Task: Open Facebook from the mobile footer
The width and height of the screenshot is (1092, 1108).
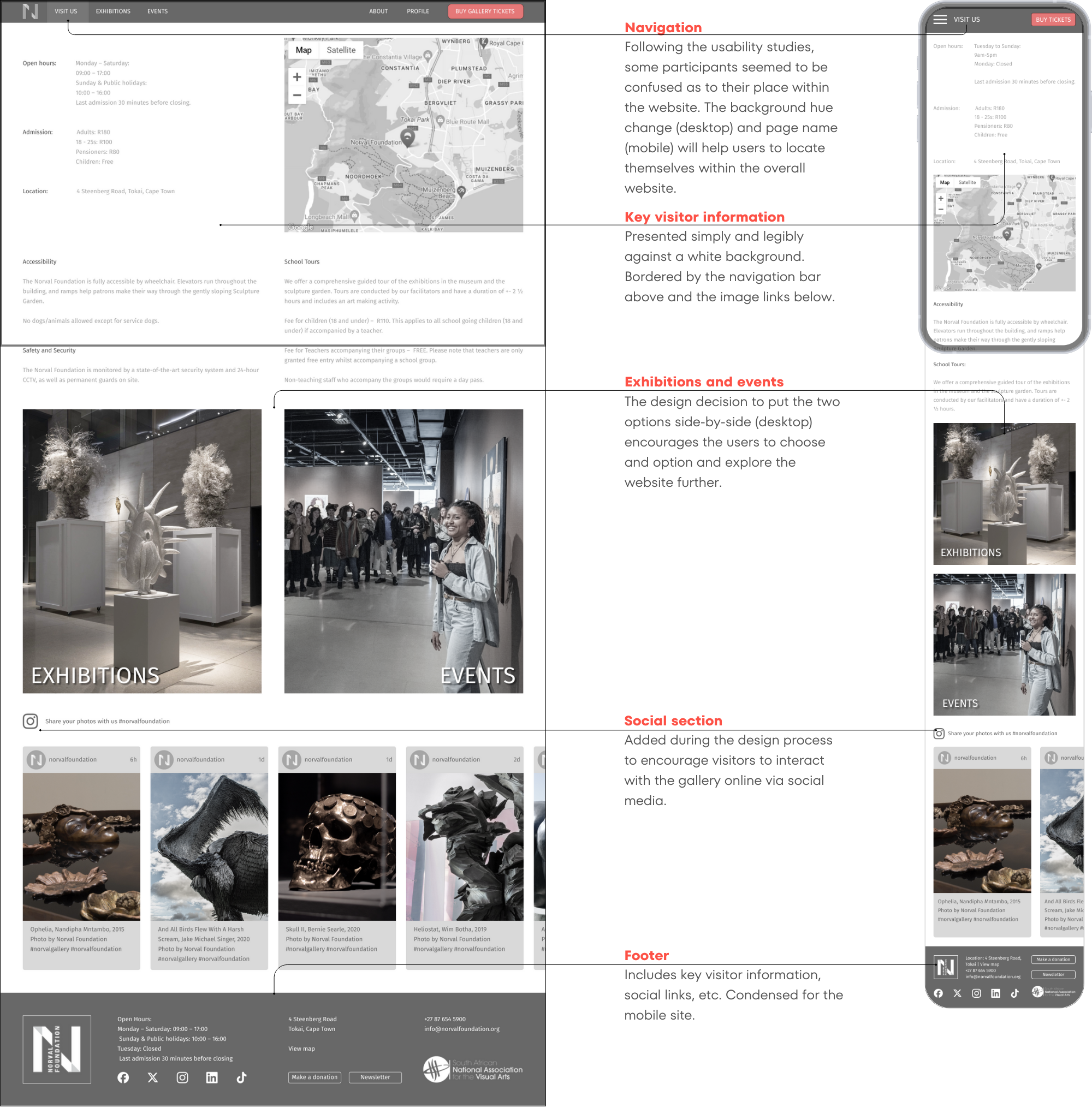Action: click(938, 993)
